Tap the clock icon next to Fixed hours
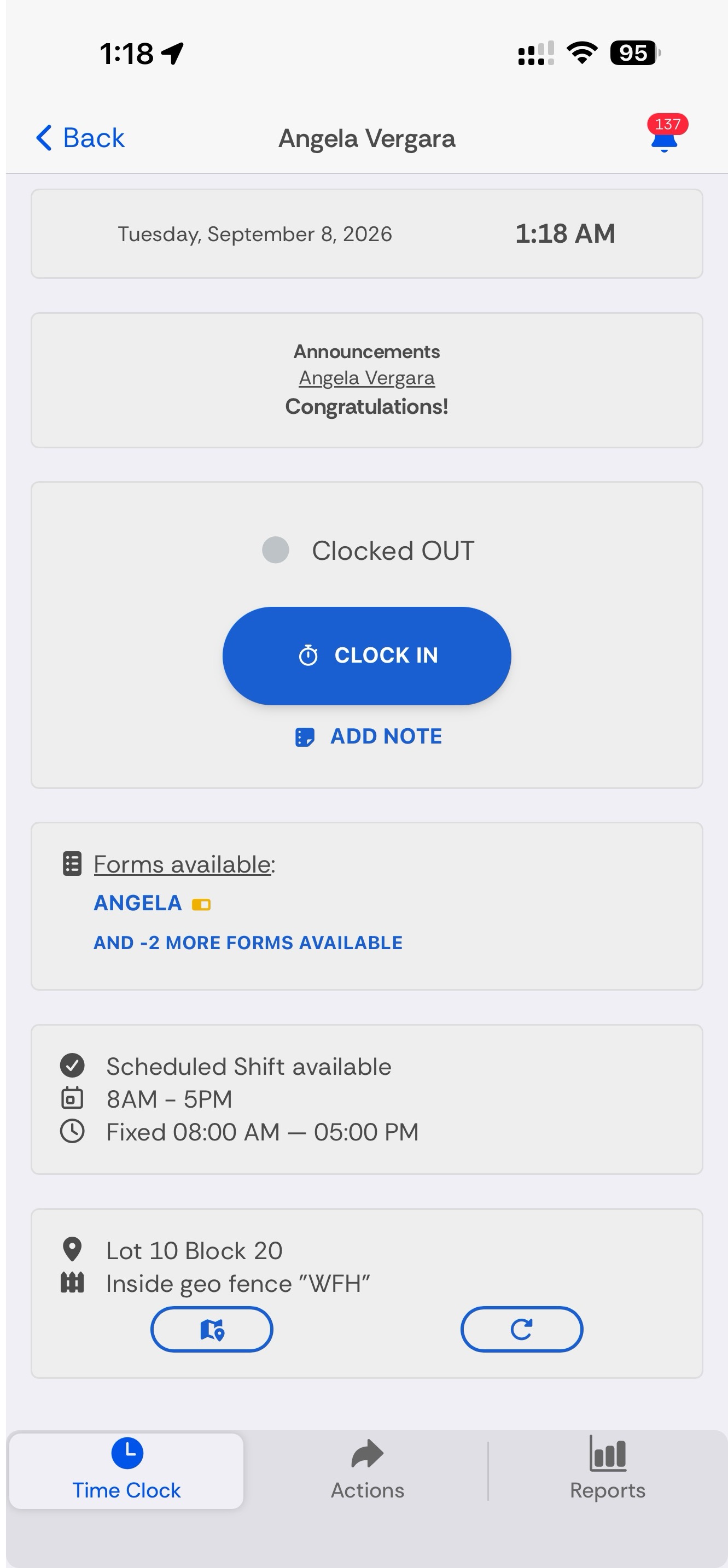This screenshot has height=1568, width=728. 72,1131
